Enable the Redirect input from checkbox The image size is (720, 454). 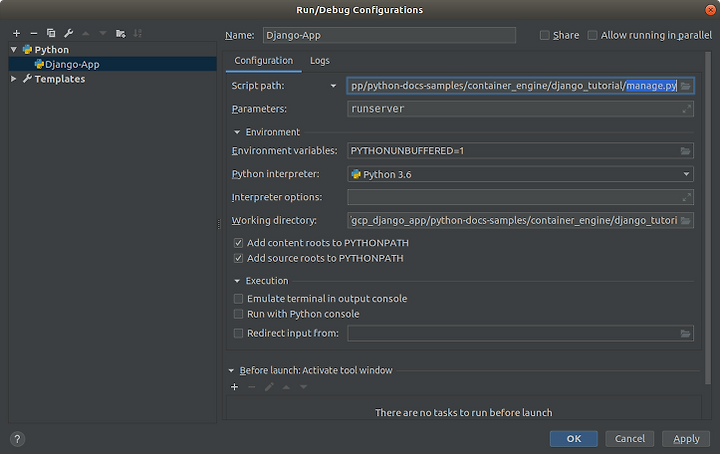tap(238, 333)
